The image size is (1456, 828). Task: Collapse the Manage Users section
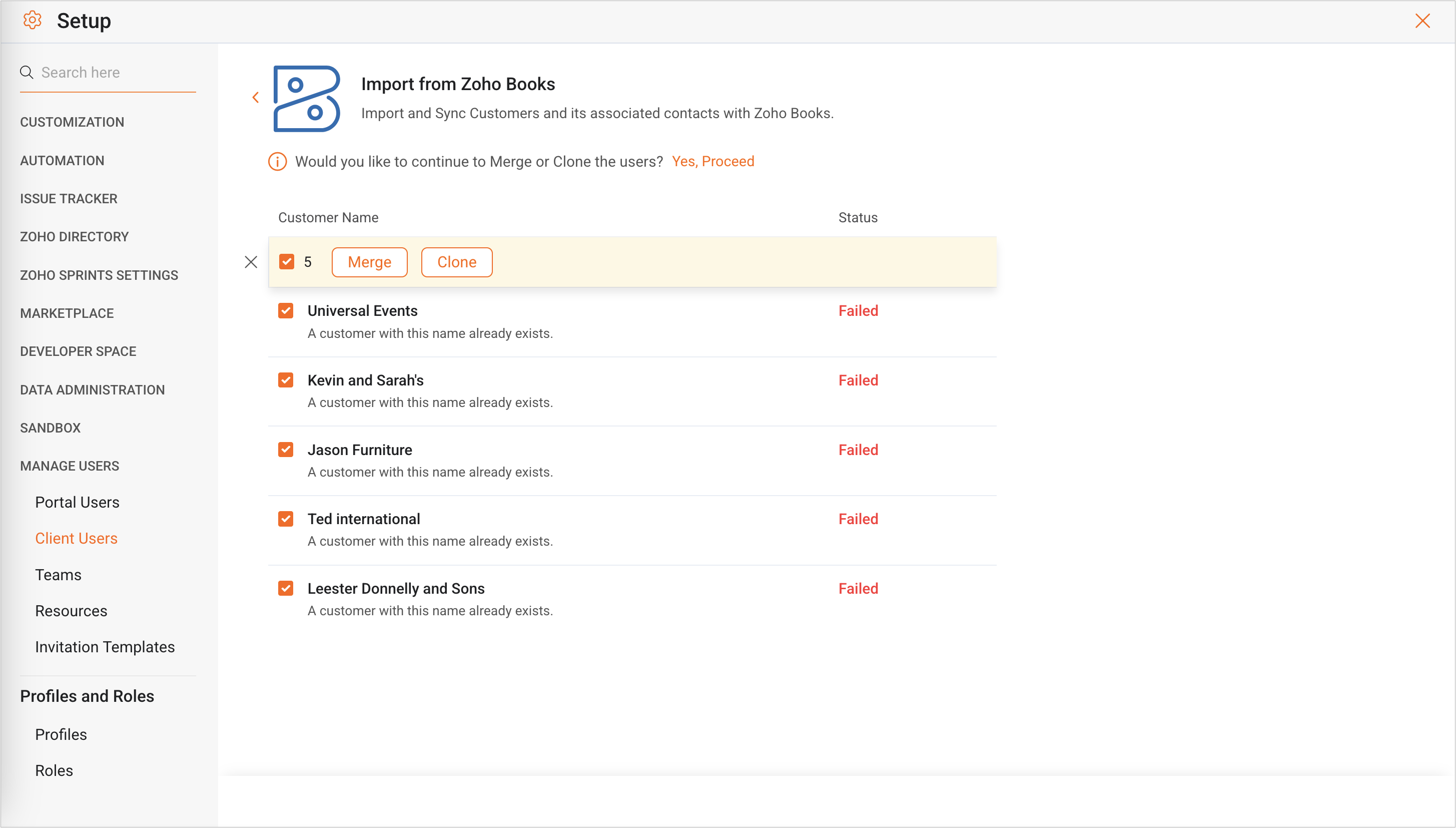(x=70, y=467)
